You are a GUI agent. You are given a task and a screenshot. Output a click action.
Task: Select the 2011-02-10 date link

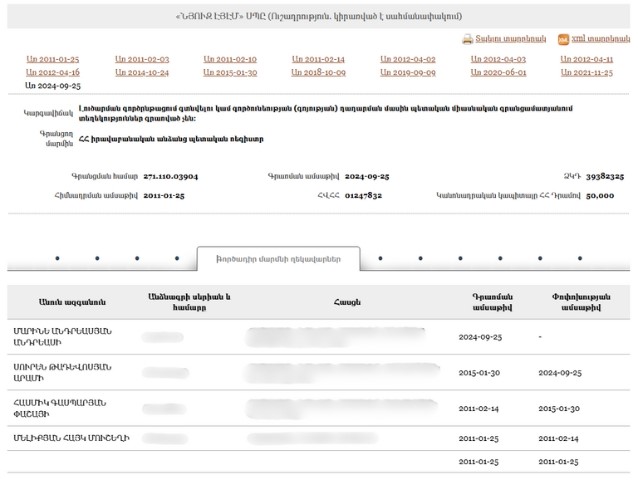229,60
